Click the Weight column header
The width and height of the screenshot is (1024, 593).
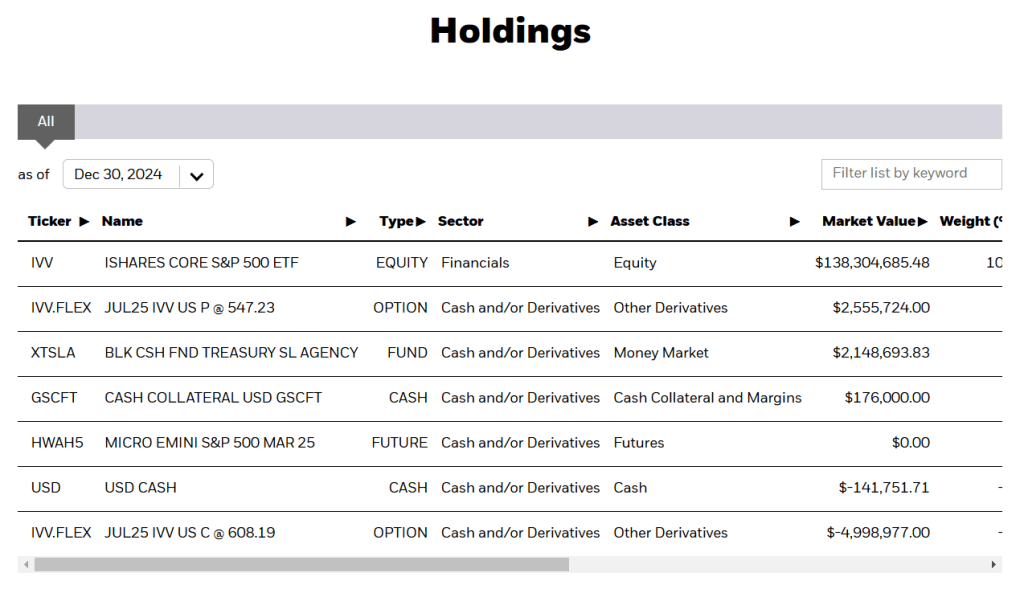tap(970, 222)
